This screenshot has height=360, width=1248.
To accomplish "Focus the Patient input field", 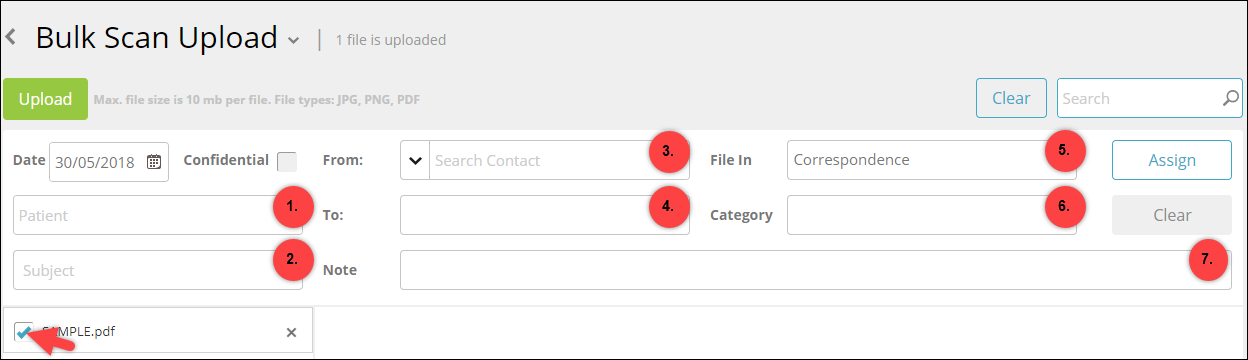I will [158, 215].
